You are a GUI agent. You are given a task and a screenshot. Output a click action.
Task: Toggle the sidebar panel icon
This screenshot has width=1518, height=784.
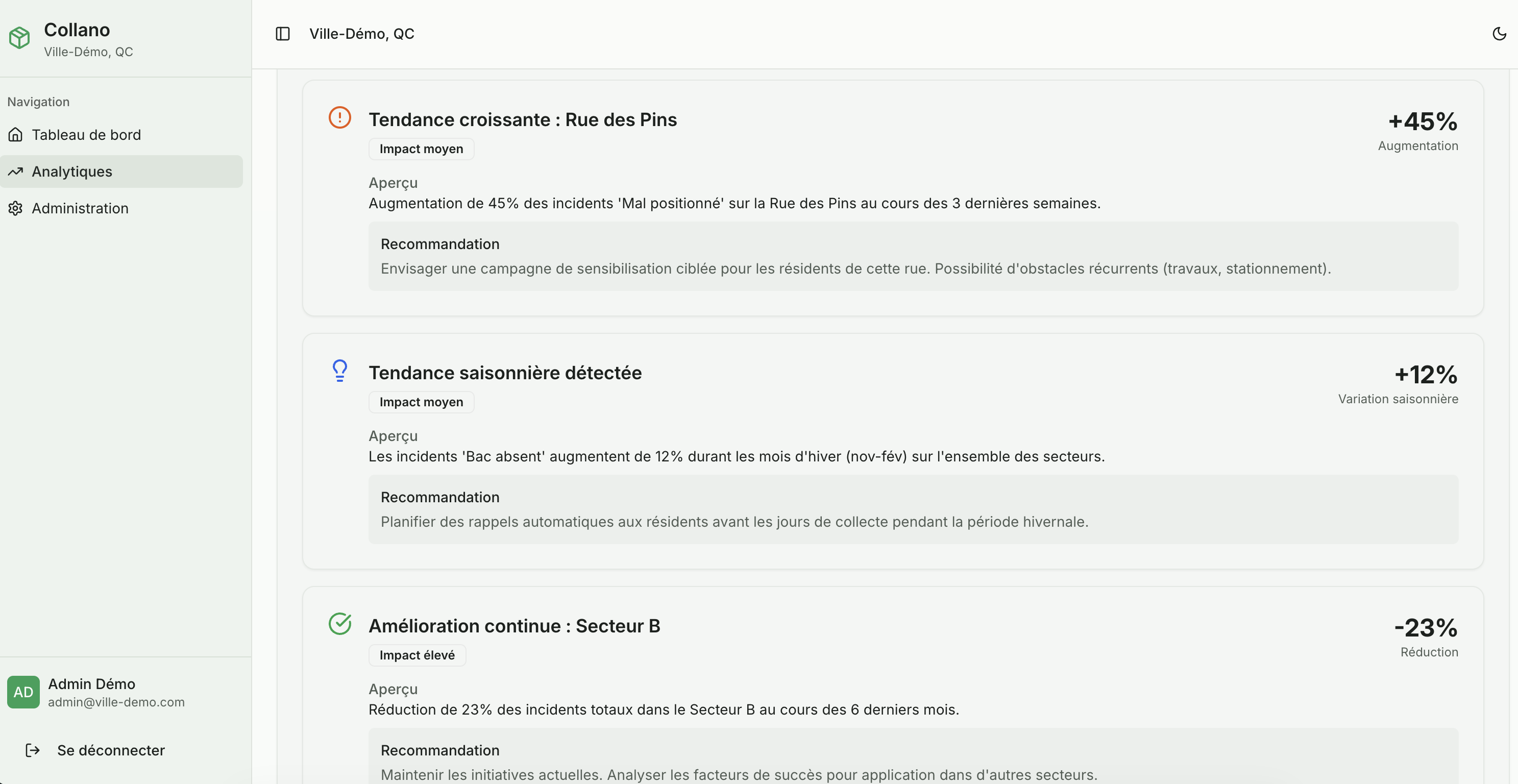point(283,34)
